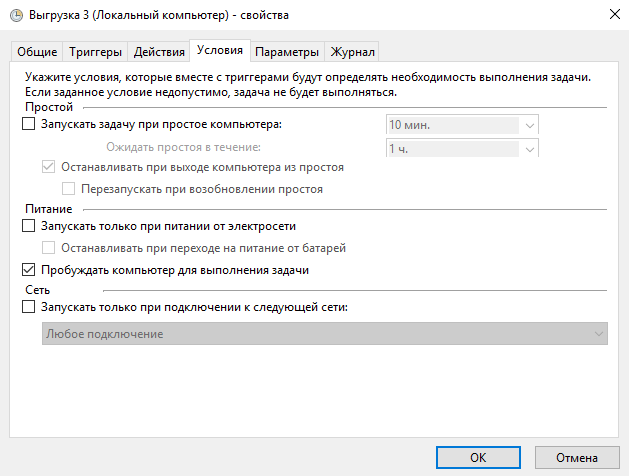Click the Отмена button

(576, 457)
